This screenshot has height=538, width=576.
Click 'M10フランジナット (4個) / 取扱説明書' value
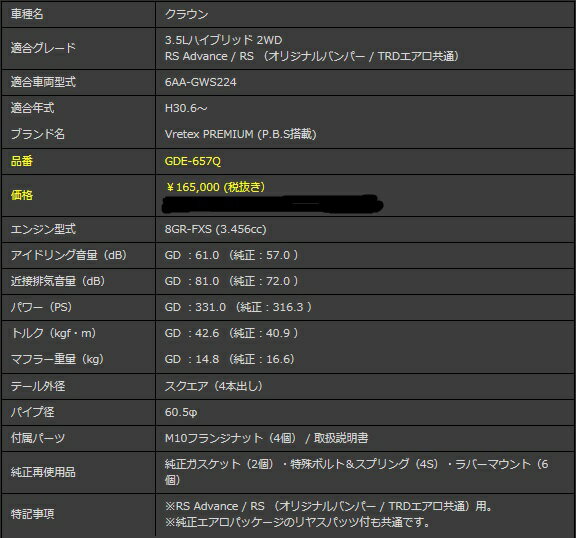click(266, 438)
